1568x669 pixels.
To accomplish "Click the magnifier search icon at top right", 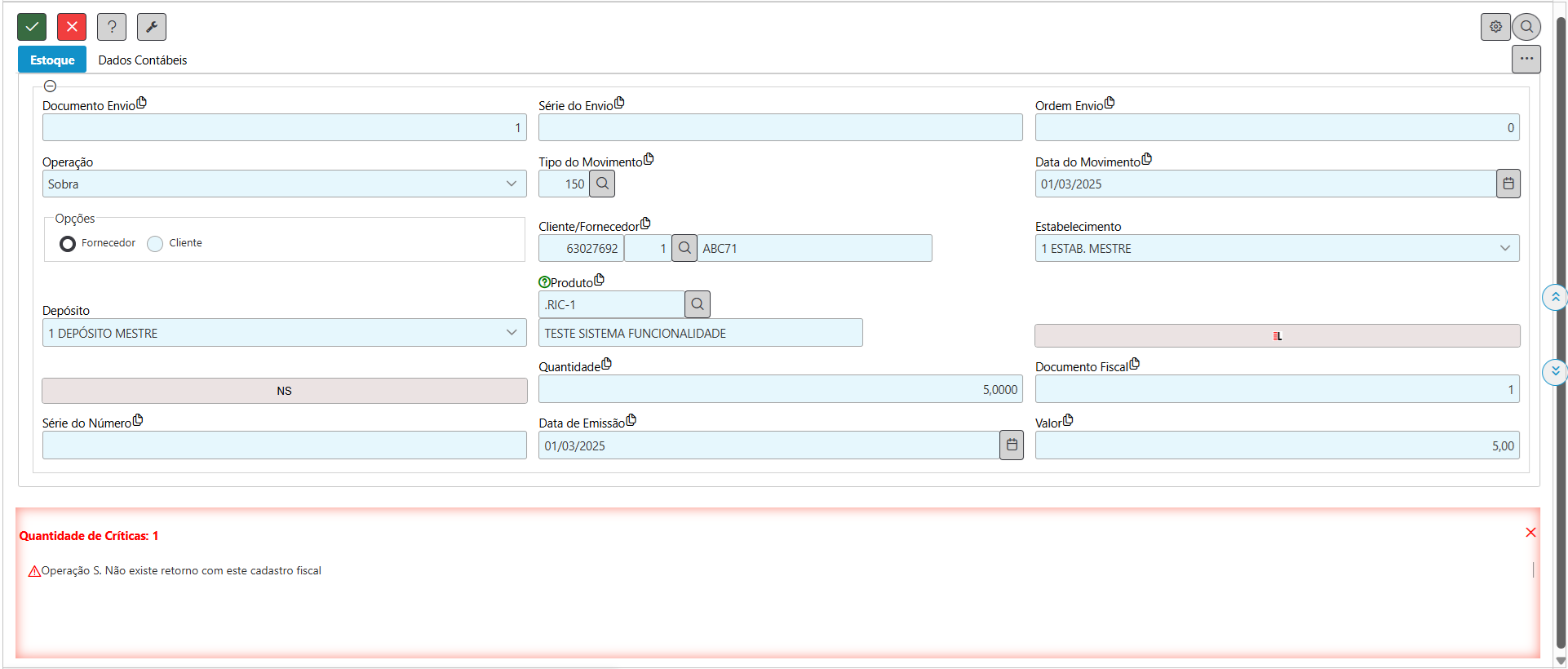I will 1526,27.
